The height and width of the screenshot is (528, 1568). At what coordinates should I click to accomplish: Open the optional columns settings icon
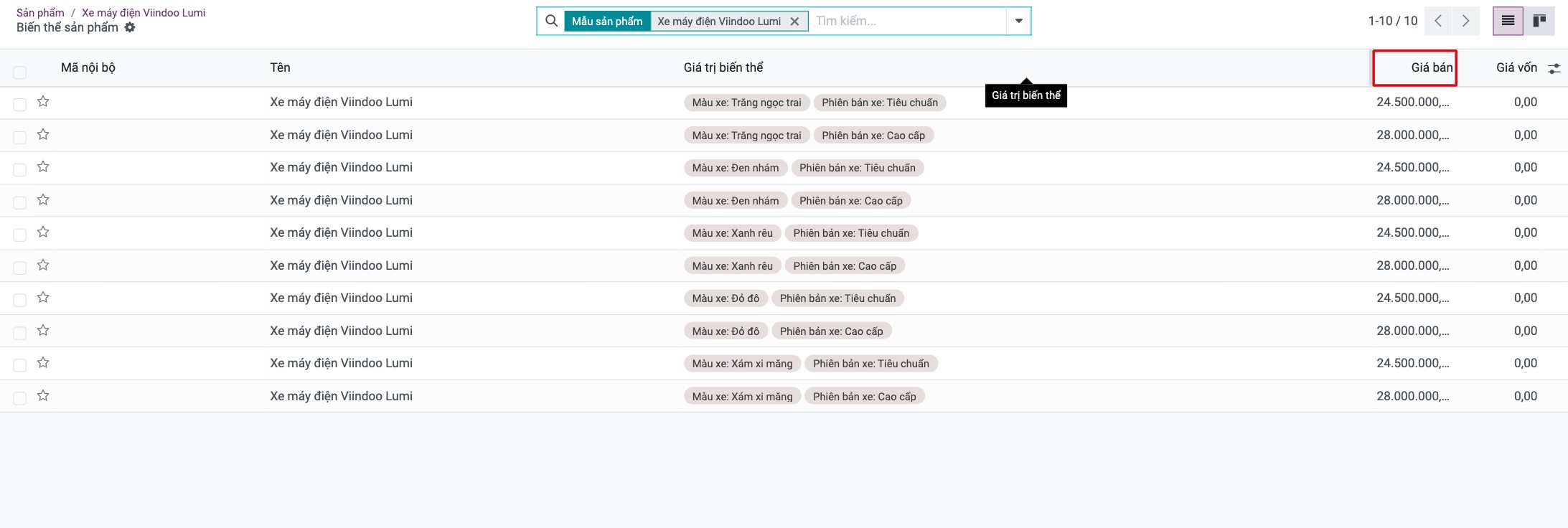click(x=1554, y=68)
